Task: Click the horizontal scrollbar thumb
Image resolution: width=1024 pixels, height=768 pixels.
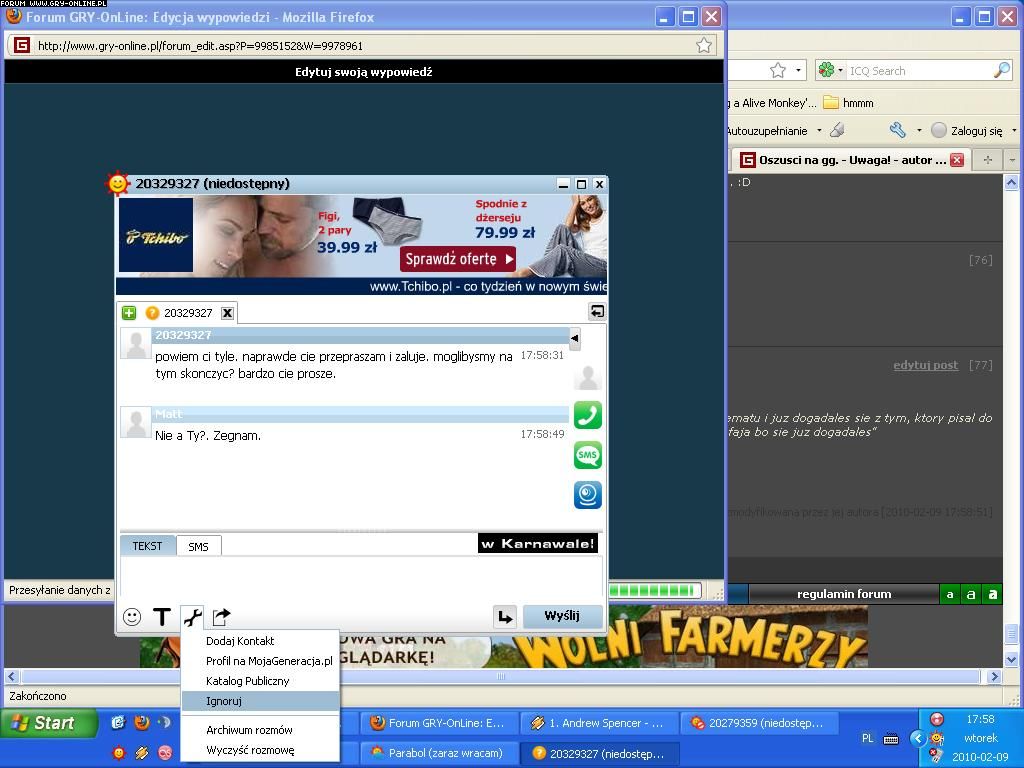Action: (x=502, y=677)
